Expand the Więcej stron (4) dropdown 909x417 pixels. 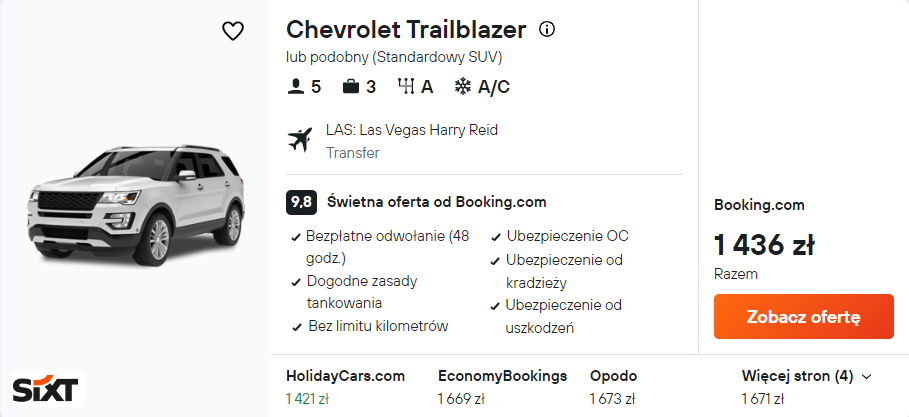(x=807, y=376)
